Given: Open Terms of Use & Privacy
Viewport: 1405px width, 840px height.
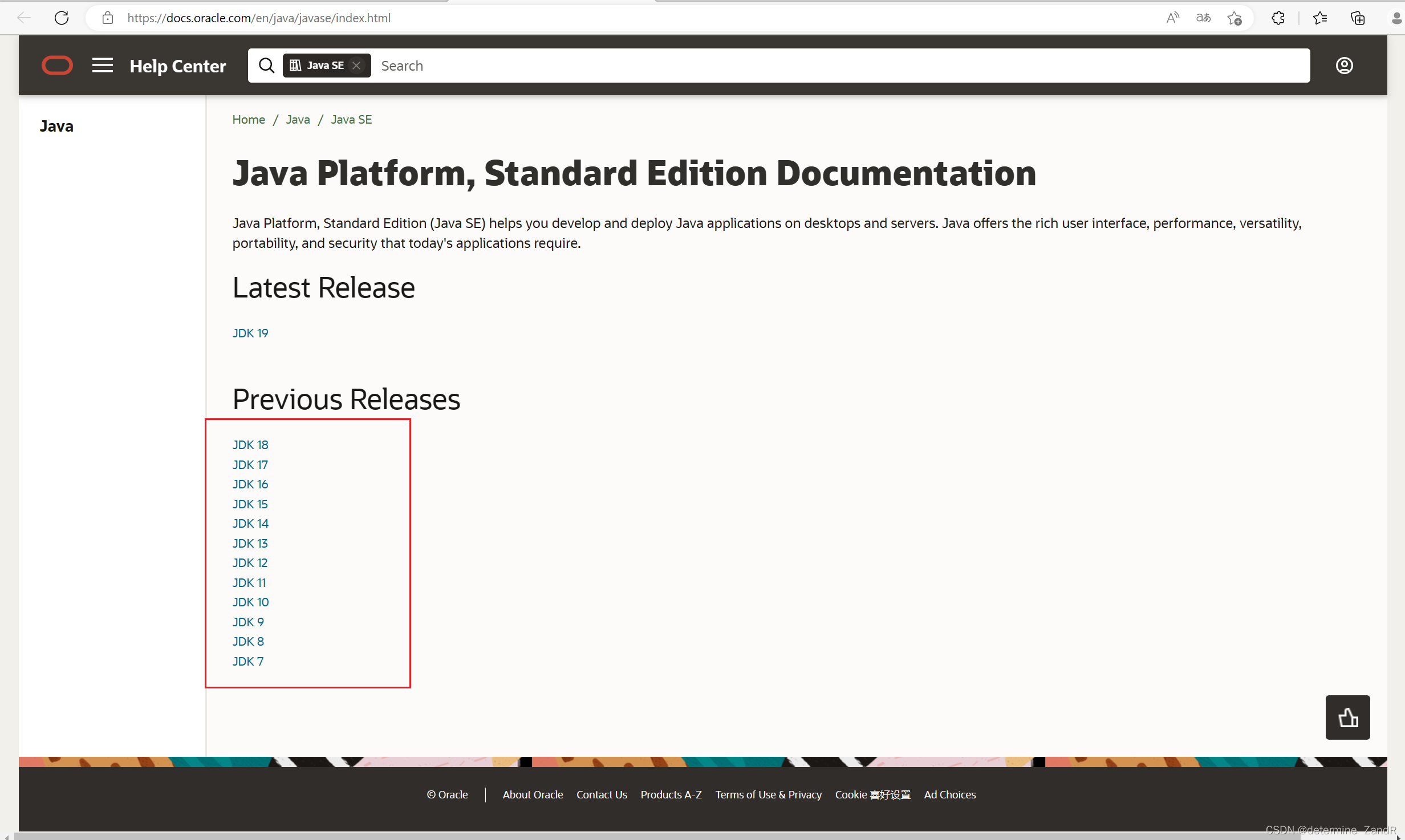Looking at the screenshot, I should (x=769, y=795).
